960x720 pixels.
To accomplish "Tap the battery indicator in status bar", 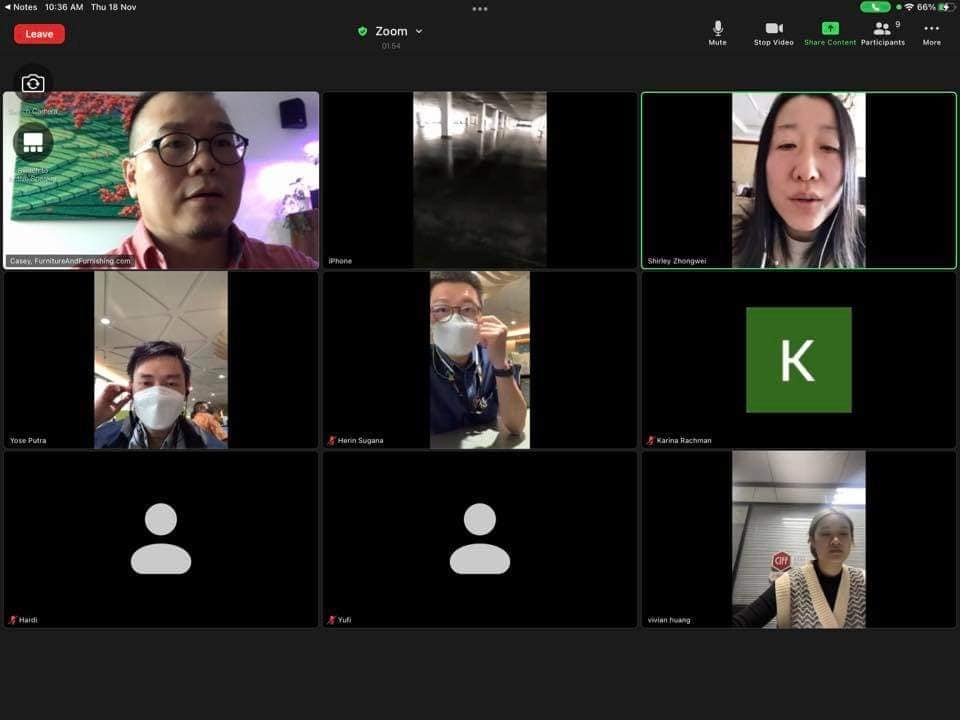I will (945, 7).
